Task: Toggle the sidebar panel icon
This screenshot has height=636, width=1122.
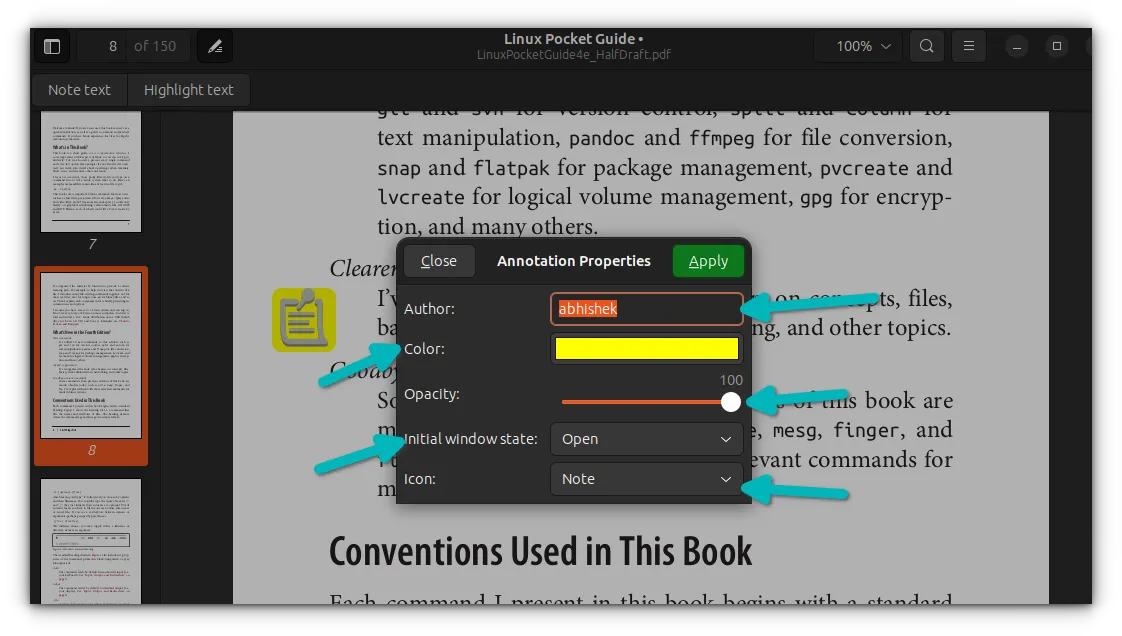Action: [52, 46]
